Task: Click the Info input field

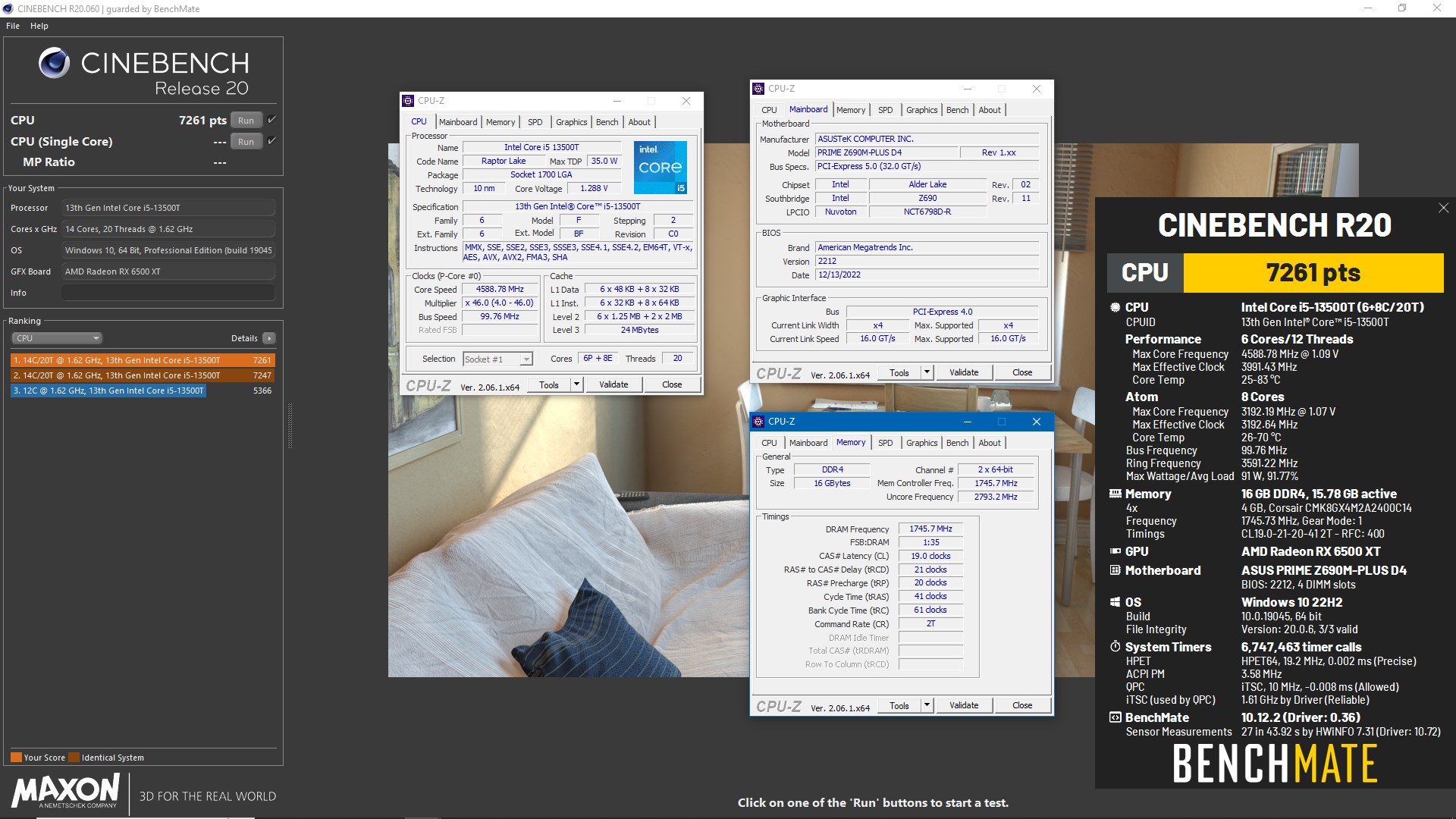Action: point(168,293)
